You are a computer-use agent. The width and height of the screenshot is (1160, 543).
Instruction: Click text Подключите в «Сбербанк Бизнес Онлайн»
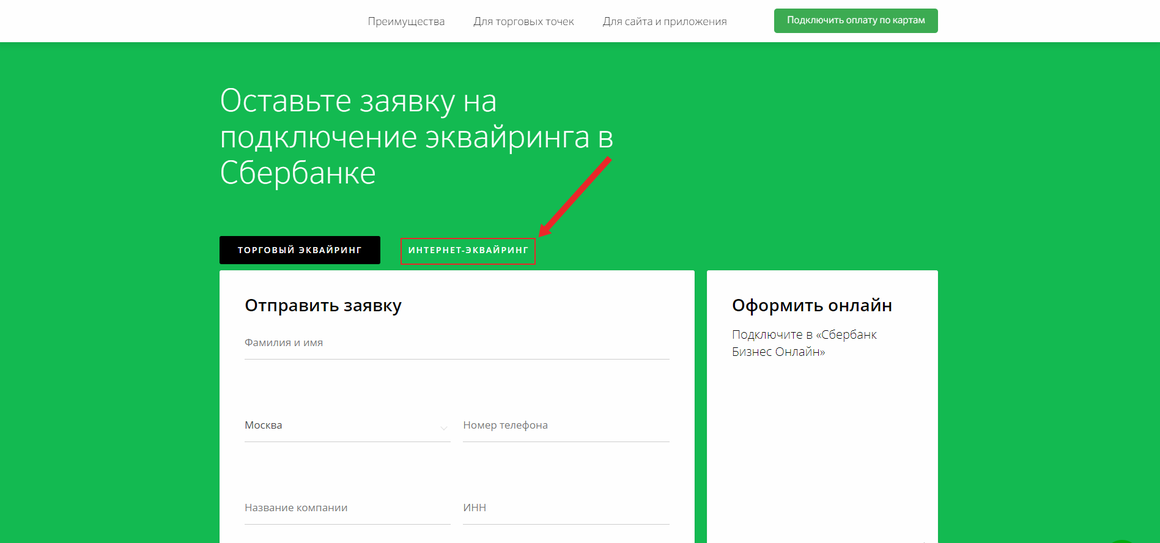tap(804, 344)
